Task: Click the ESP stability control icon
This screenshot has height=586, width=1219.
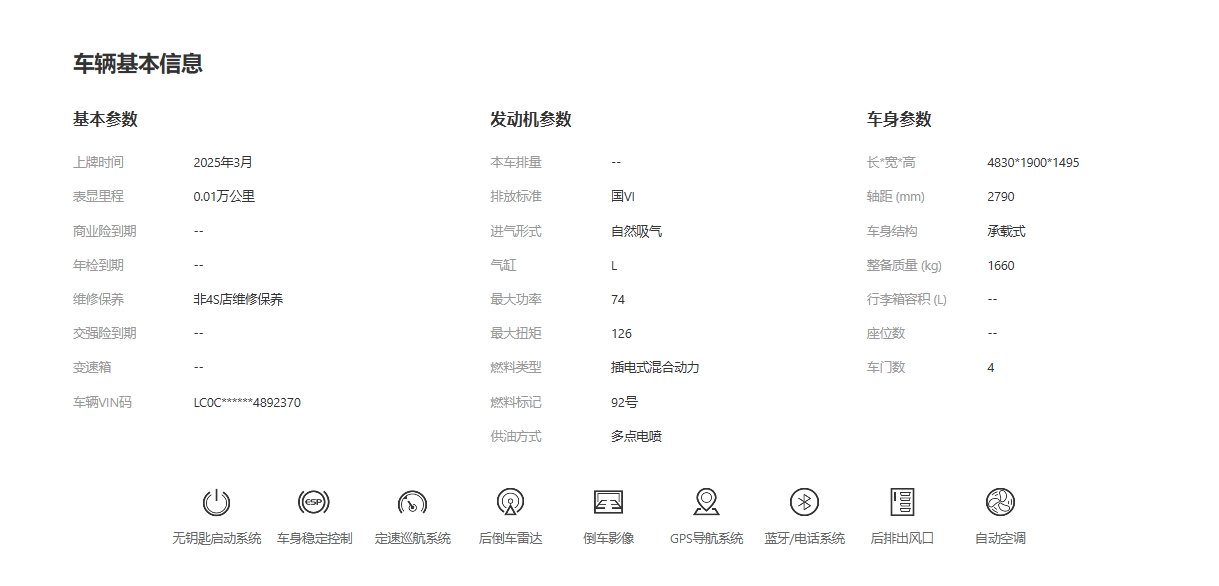Action: coord(314,502)
